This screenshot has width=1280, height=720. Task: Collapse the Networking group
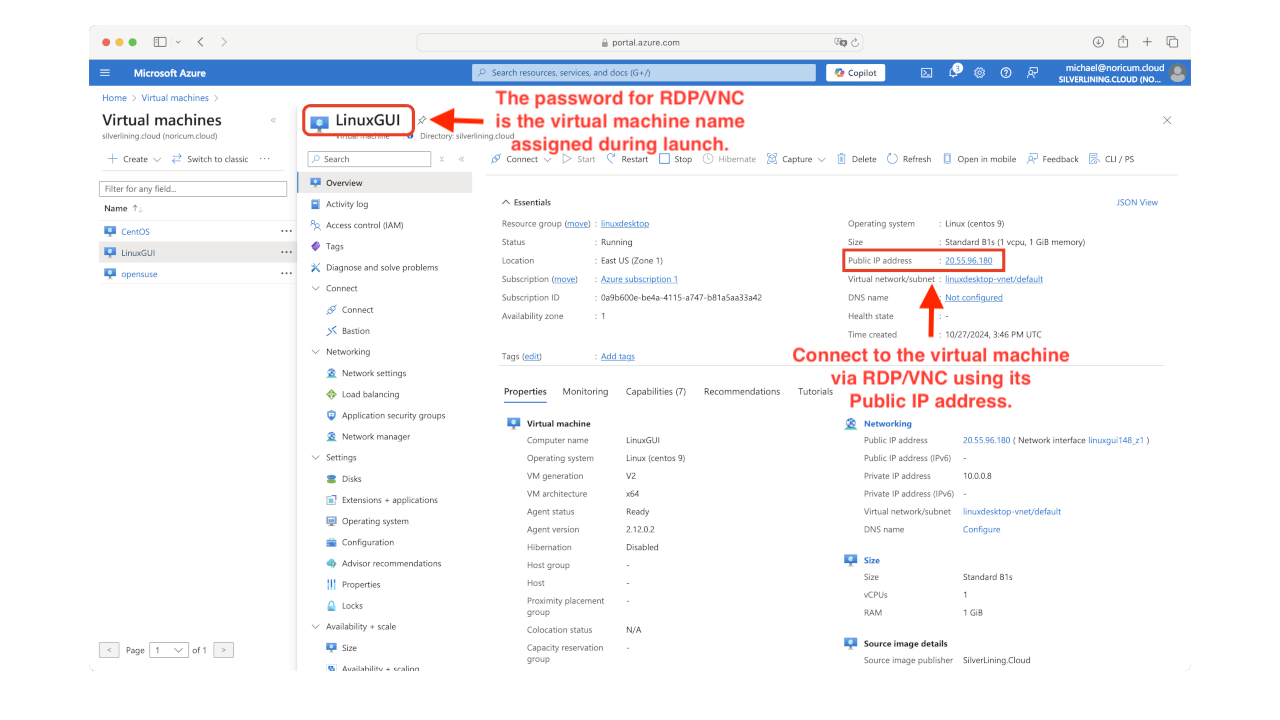(x=316, y=352)
